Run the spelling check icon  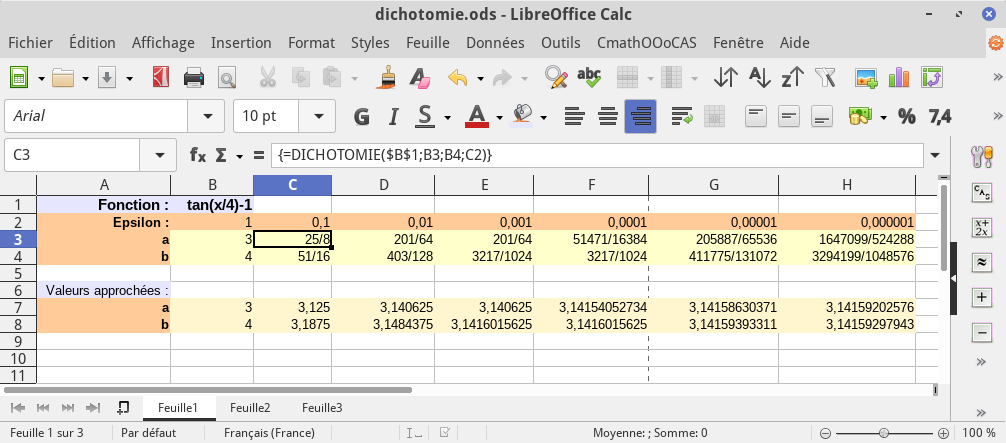tap(589, 78)
